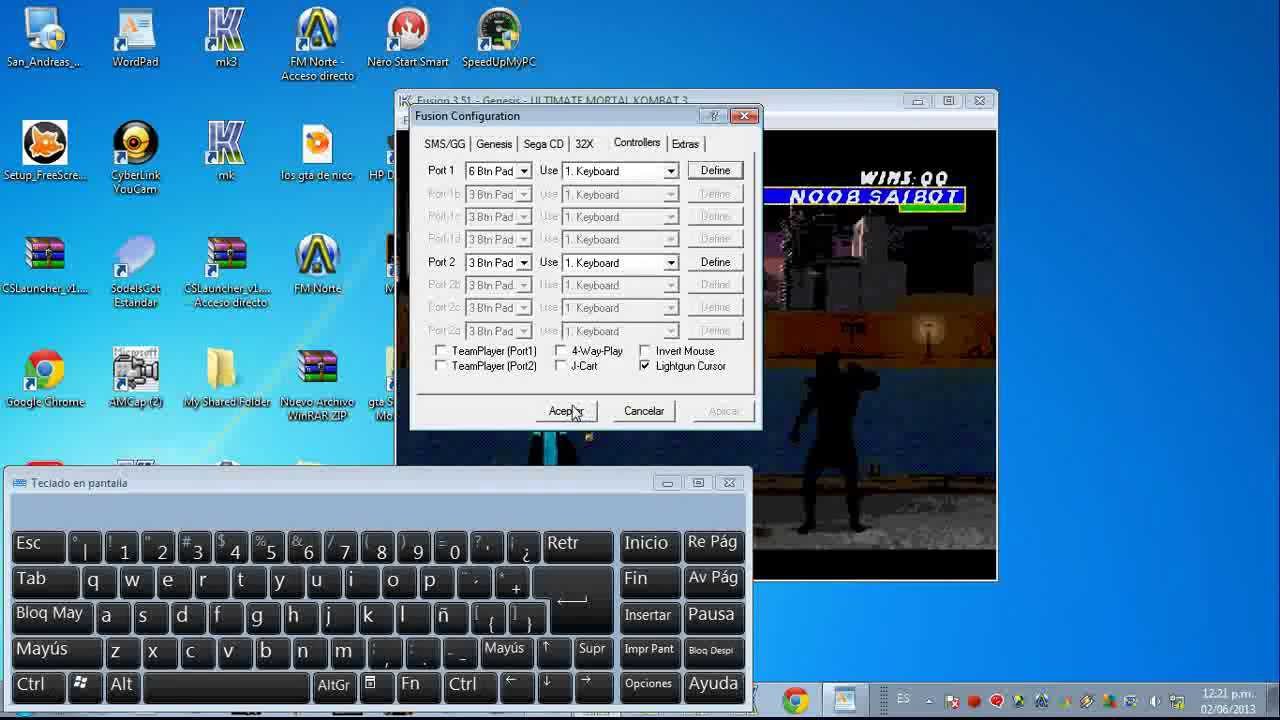Switch to SMS/GG tab
Viewport: 1280px width, 720px height.
[x=444, y=144]
